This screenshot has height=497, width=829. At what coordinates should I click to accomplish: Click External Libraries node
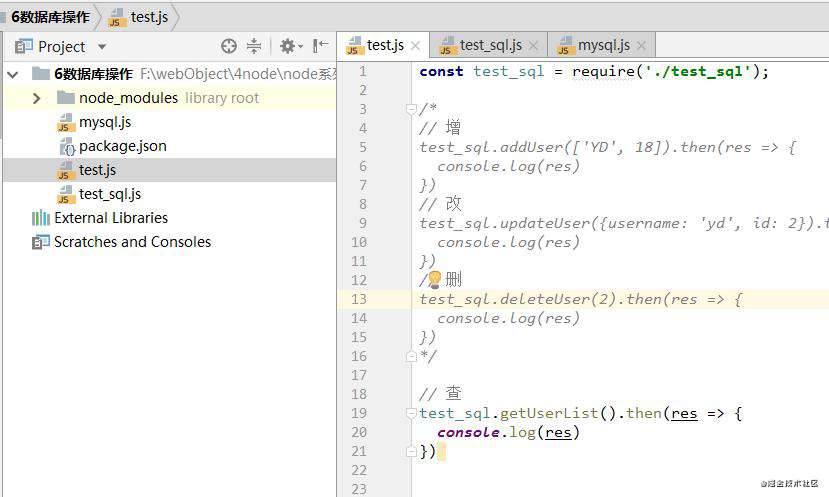pos(110,218)
